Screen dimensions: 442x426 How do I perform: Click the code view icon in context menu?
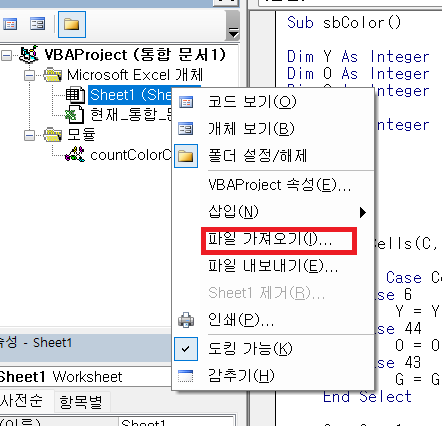(x=186, y=102)
